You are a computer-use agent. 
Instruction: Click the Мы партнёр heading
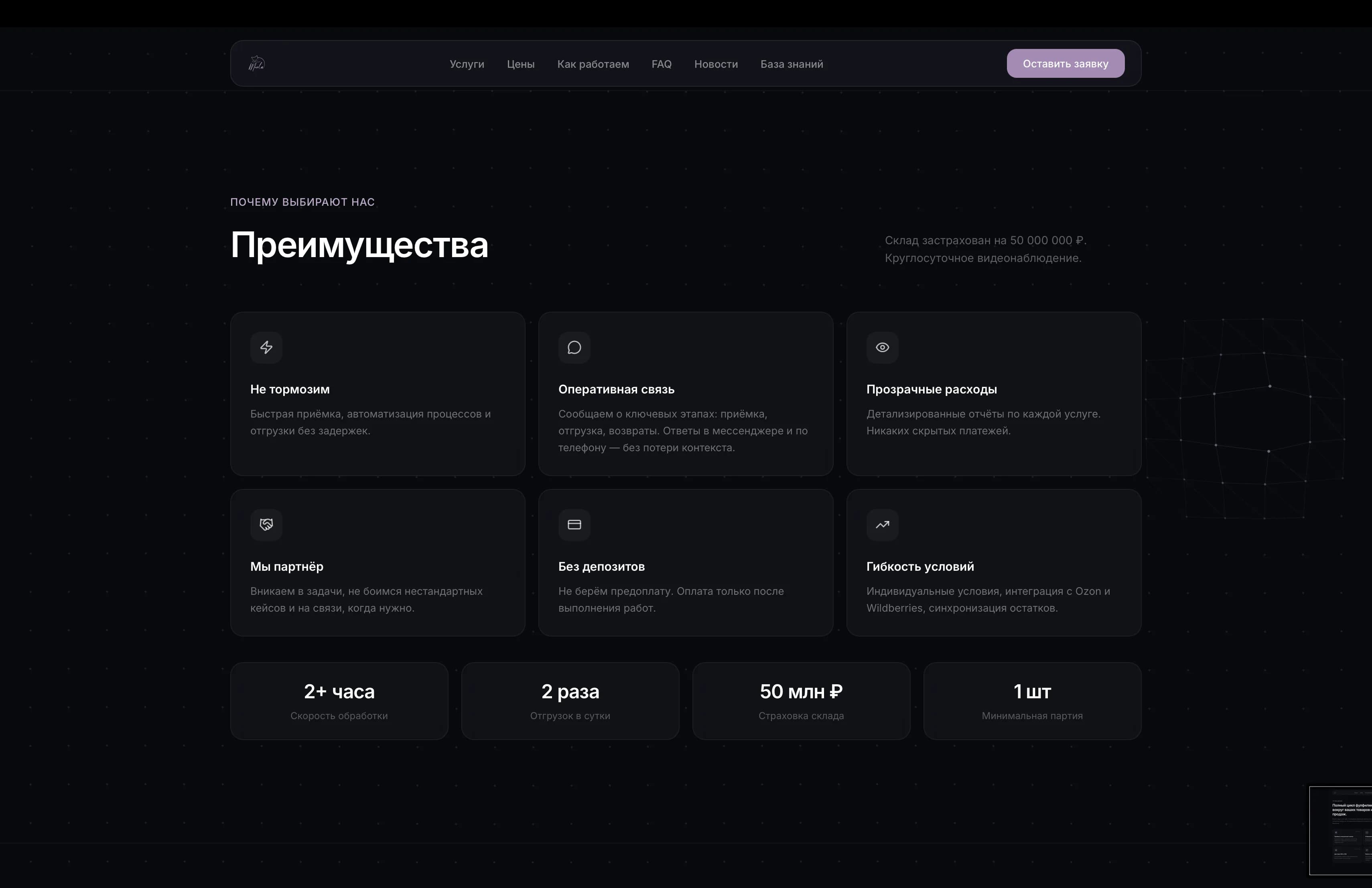click(286, 566)
